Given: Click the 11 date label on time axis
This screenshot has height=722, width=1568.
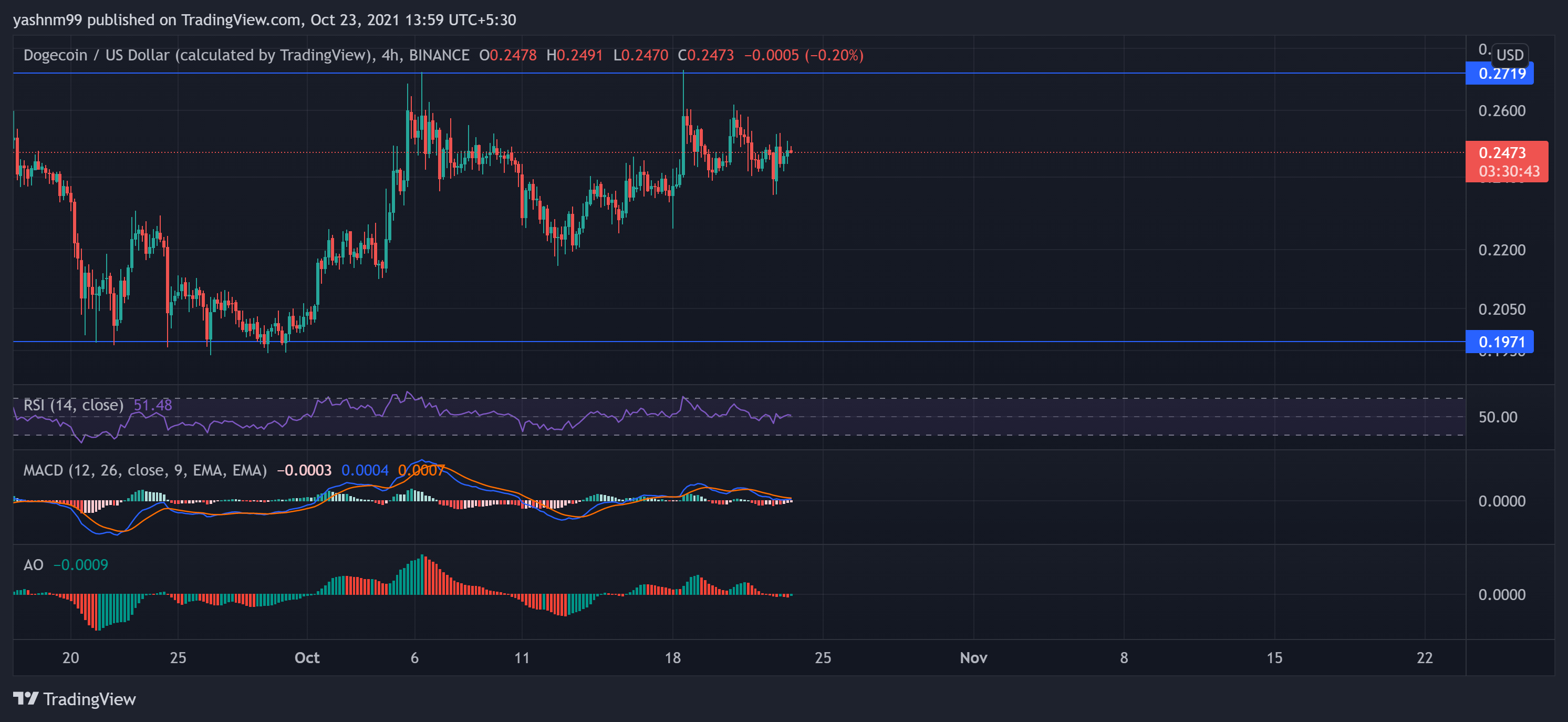Looking at the screenshot, I should click(x=522, y=657).
